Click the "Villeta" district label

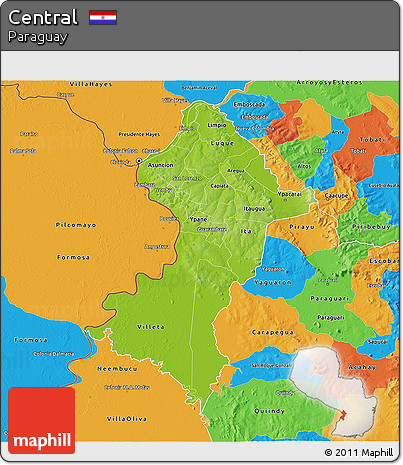tap(151, 327)
